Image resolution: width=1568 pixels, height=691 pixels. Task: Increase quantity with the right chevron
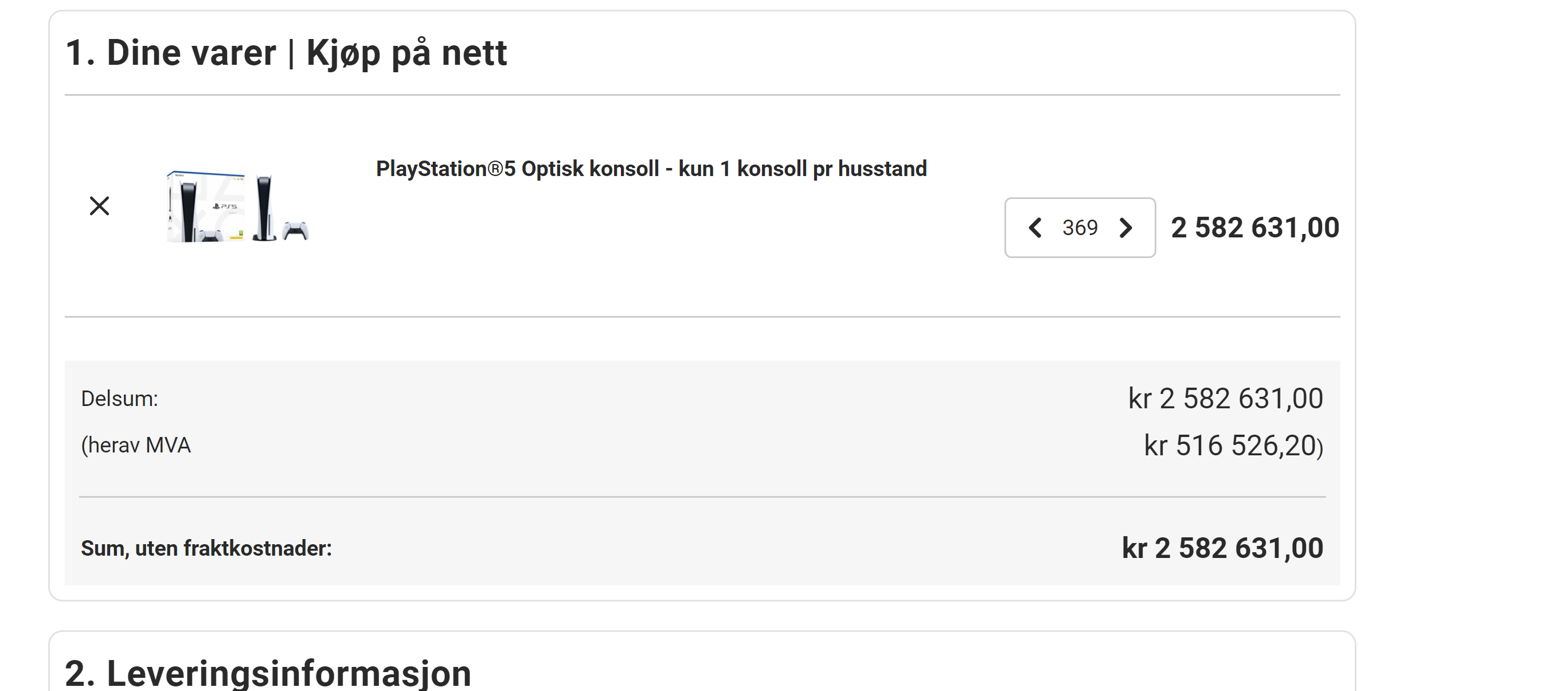coord(1126,228)
